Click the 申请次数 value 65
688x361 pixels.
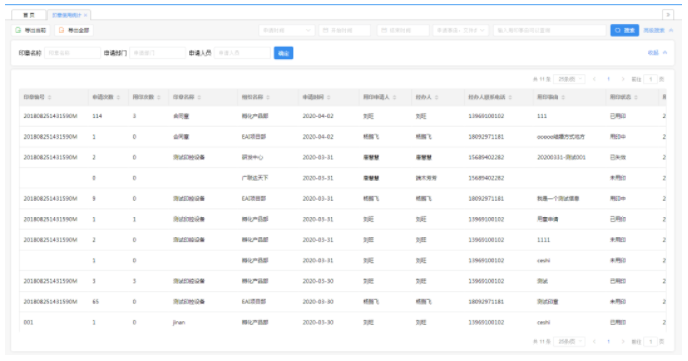(96, 302)
